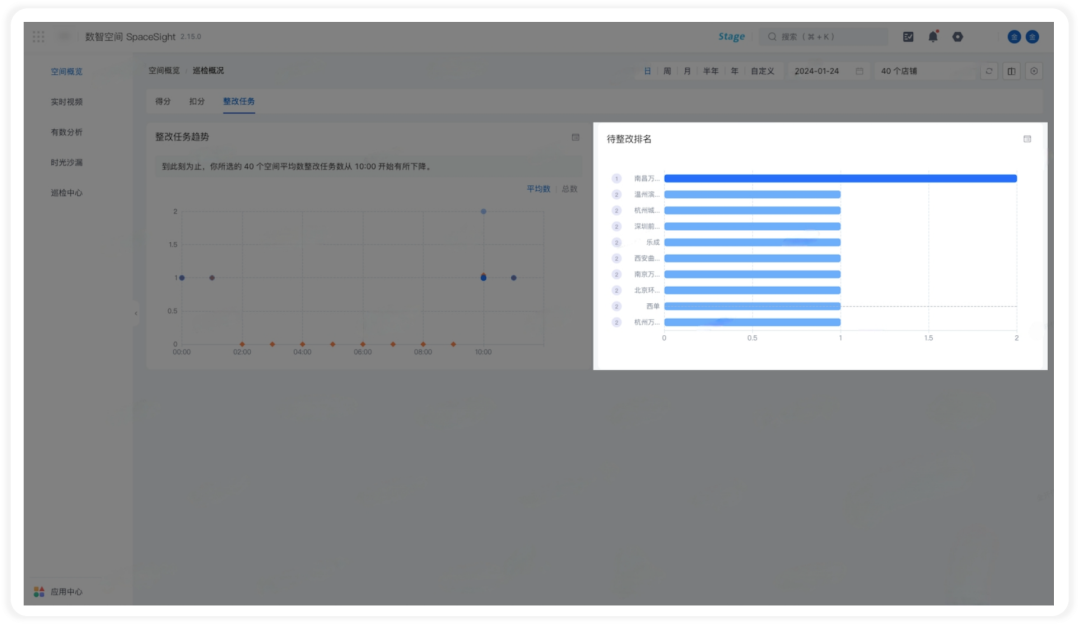The height and width of the screenshot is (625, 1080).
Task: Click the first blue user avatar
Action: click(1014, 37)
